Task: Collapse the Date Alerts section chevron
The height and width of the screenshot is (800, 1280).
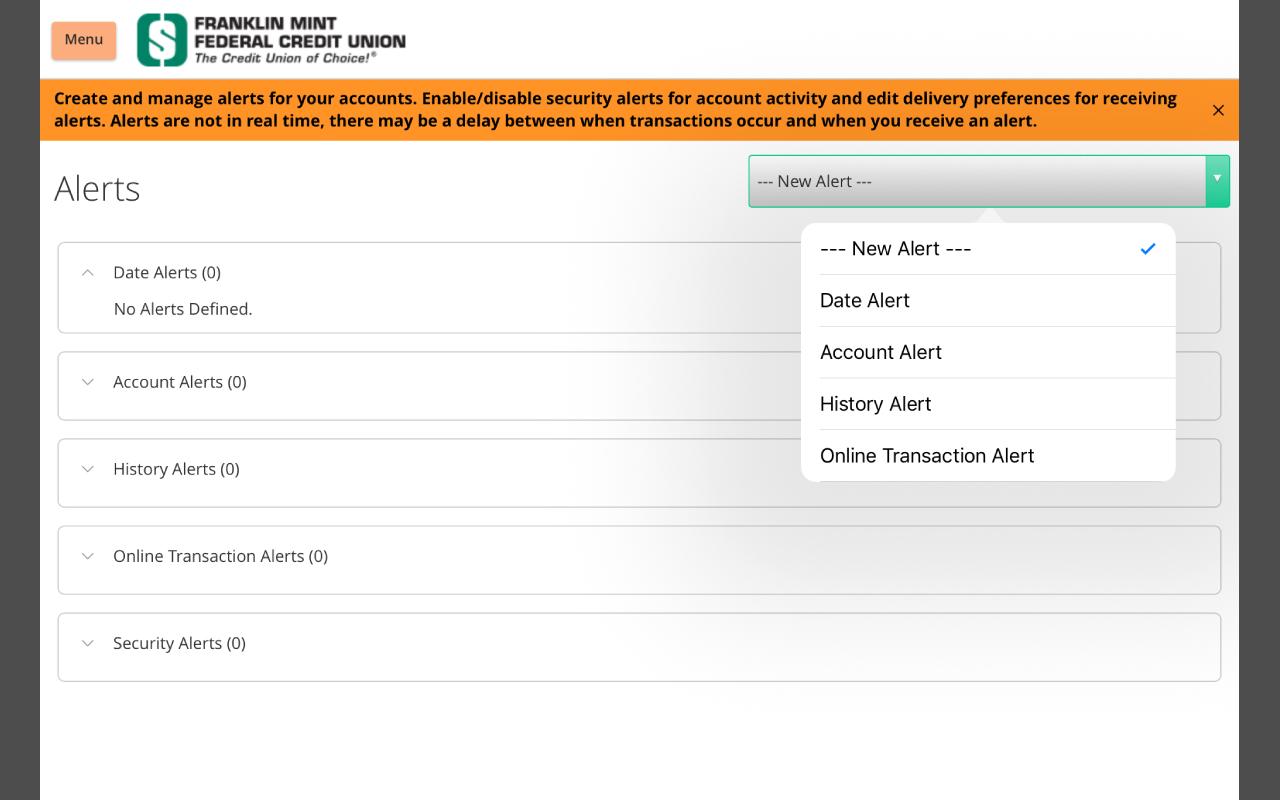Action: (88, 272)
